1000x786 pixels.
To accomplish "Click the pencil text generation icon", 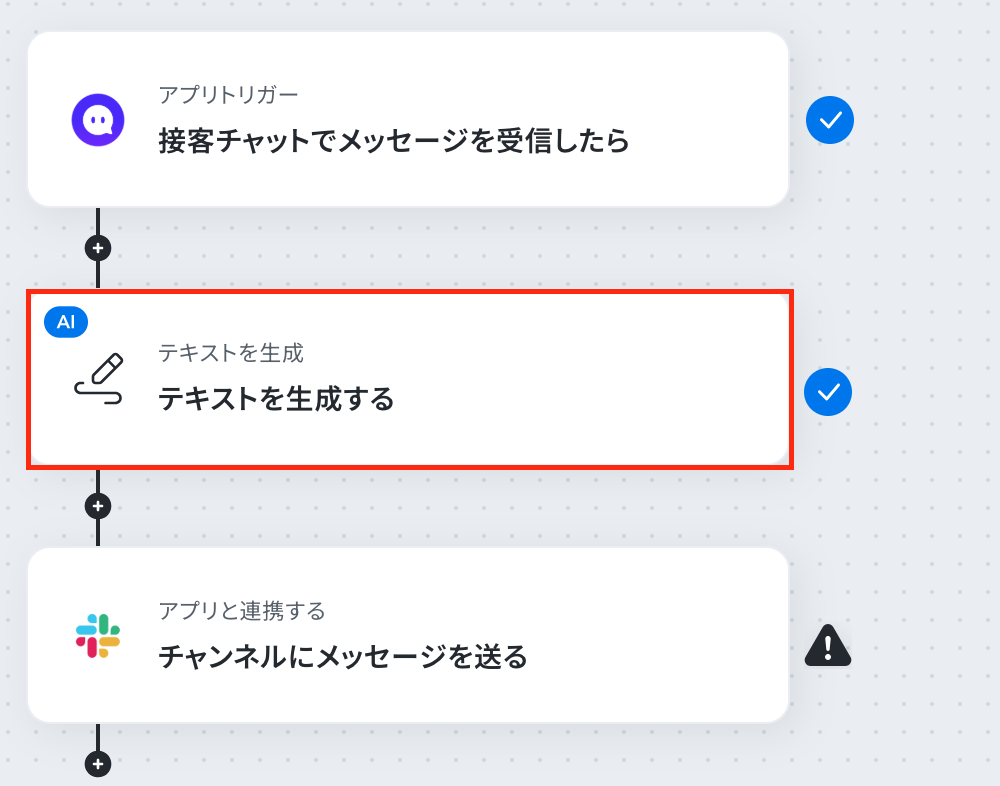I will (99, 378).
